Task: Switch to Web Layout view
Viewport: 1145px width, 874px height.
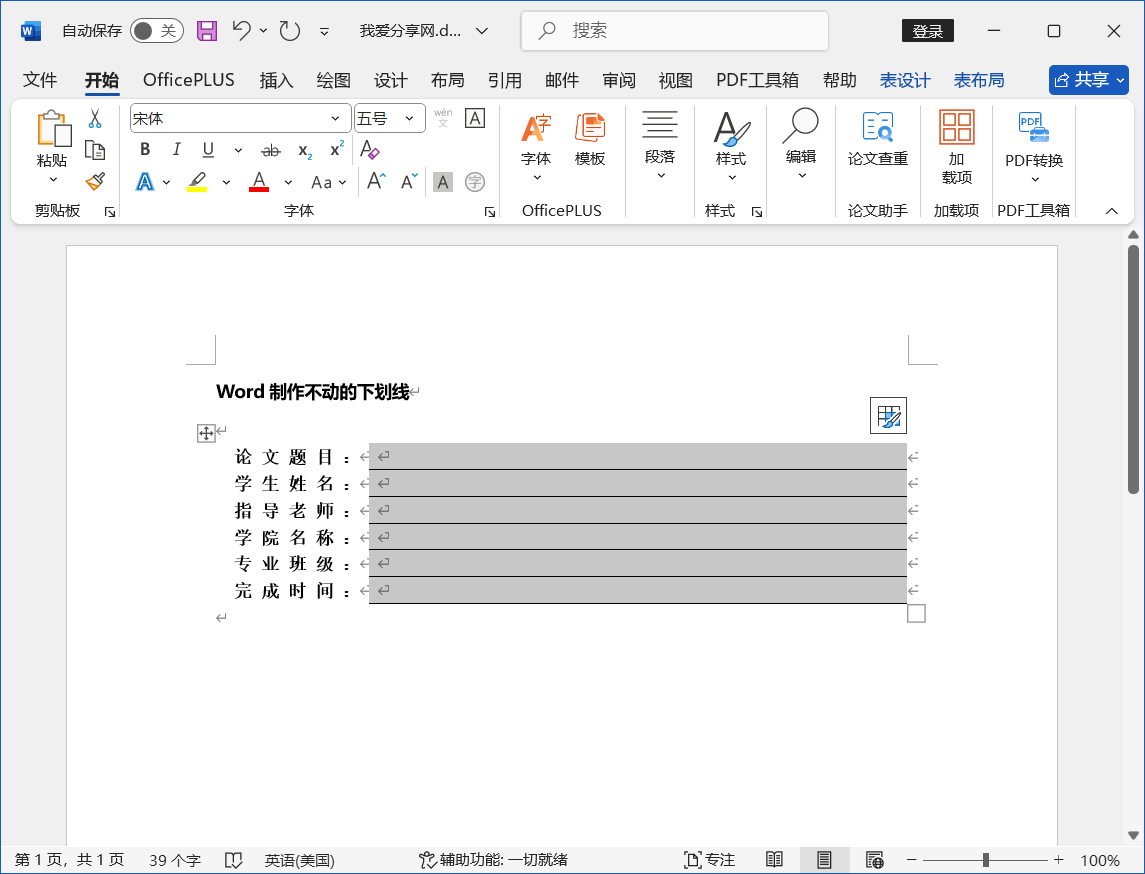Action: 874,859
